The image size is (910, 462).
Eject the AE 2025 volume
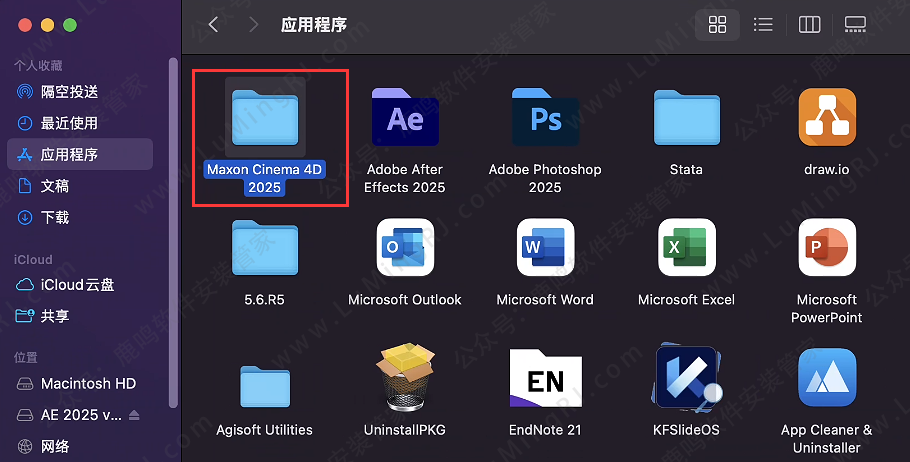click(x=134, y=415)
